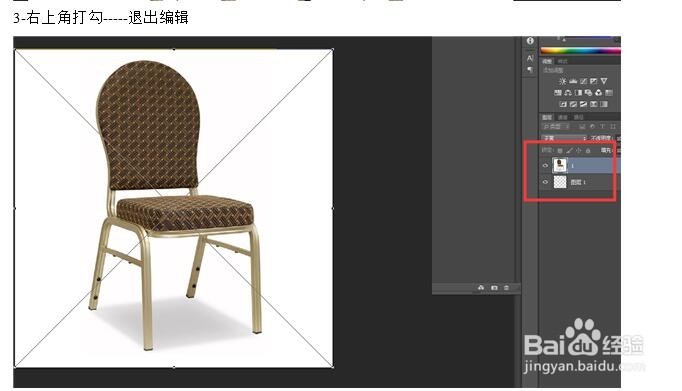Add a Curves adjustment
The height and width of the screenshot is (391, 682).
click(x=583, y=81)
